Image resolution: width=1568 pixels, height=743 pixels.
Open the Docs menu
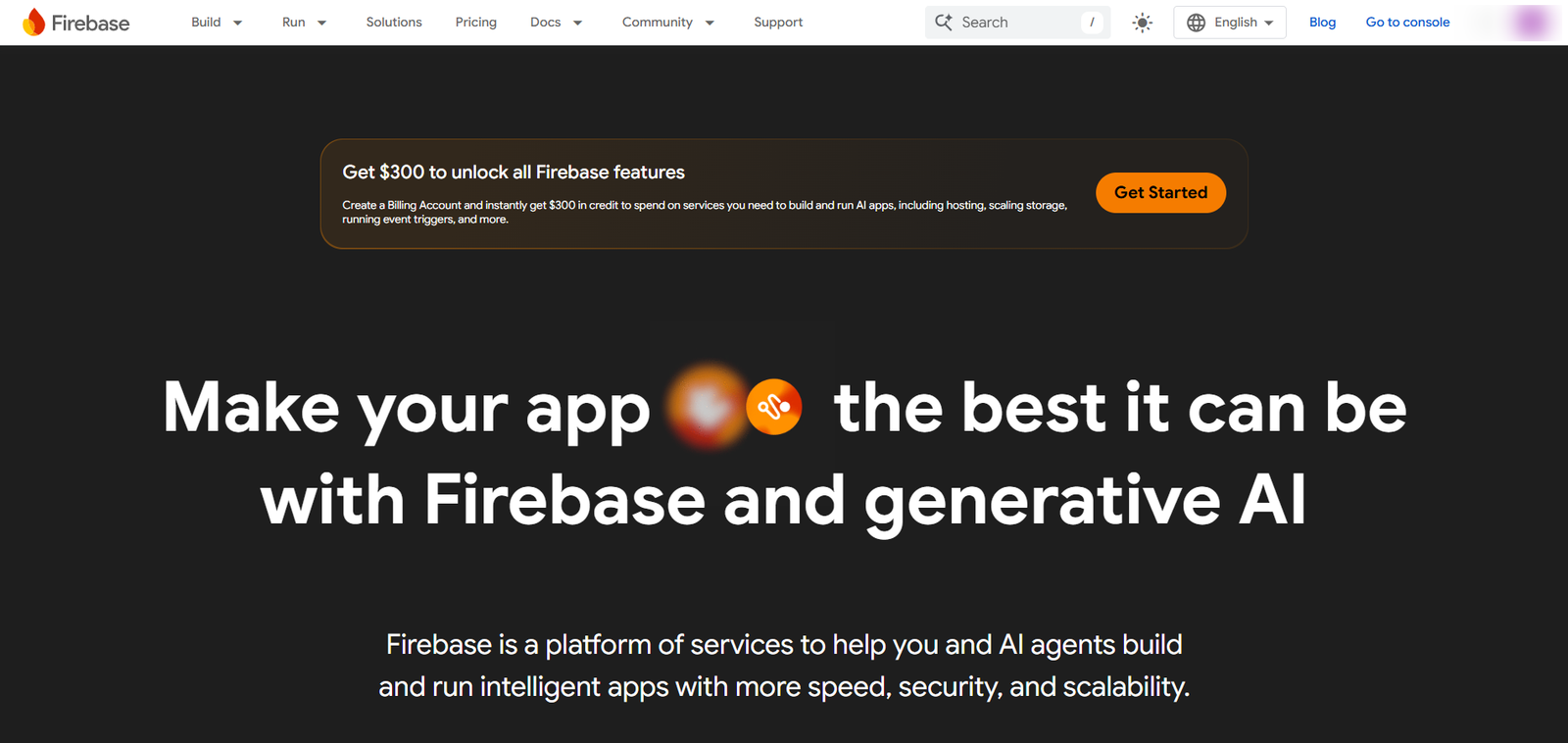(x=546, y=22)
